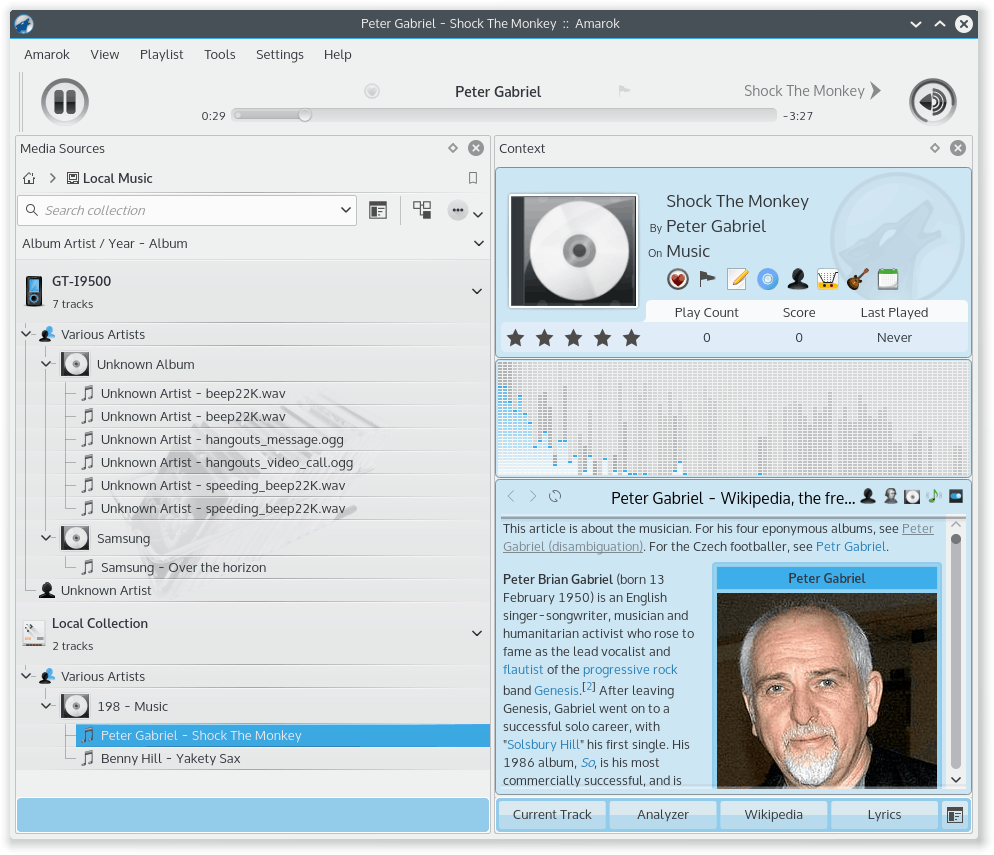Click the album disc icon in the Wikipedia applet header
The image size is (994, 855).
point(912,496)
